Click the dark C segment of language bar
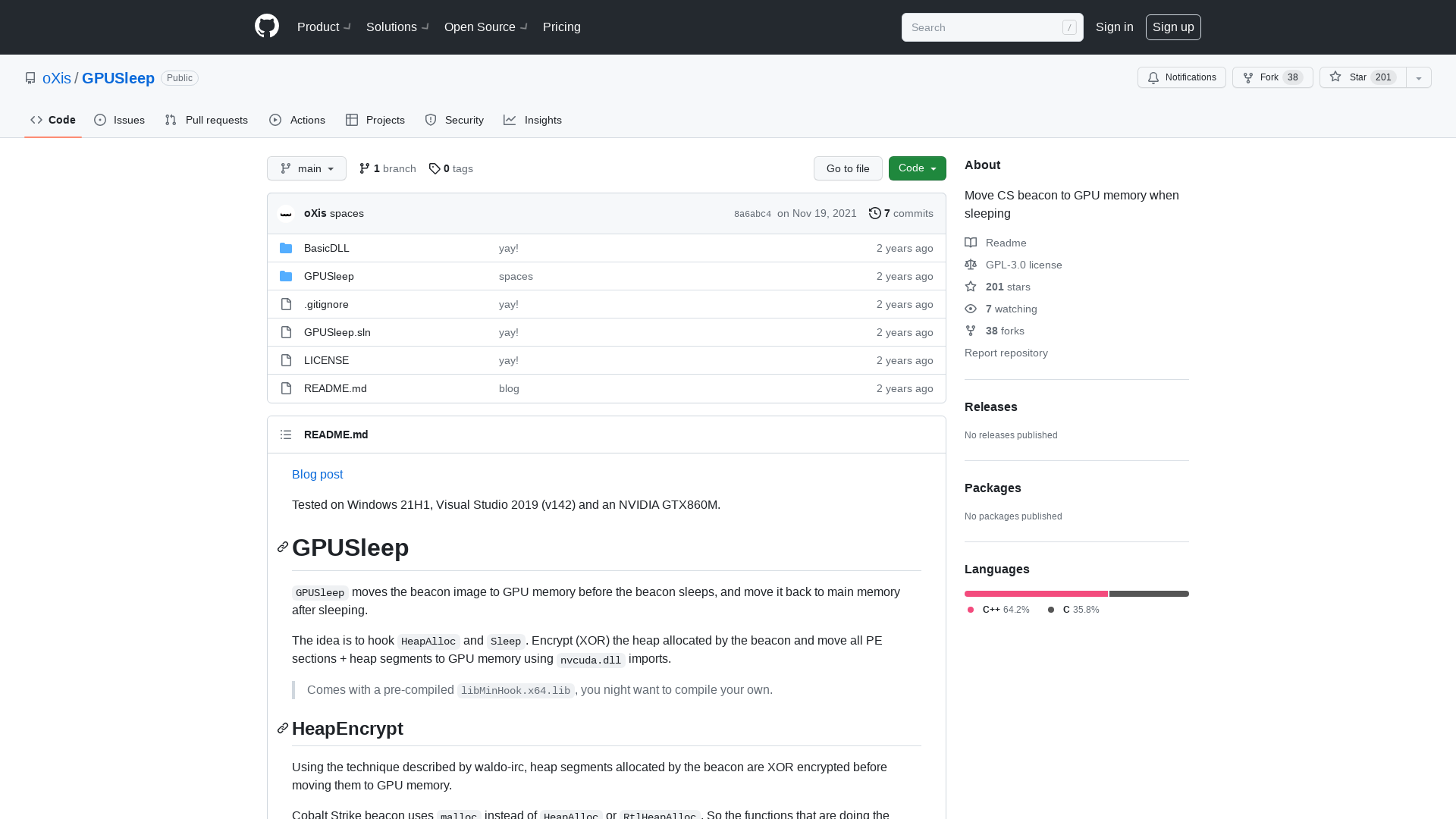The width and height of the screenshot is (1456, 819). click(x=1149, y=594)
